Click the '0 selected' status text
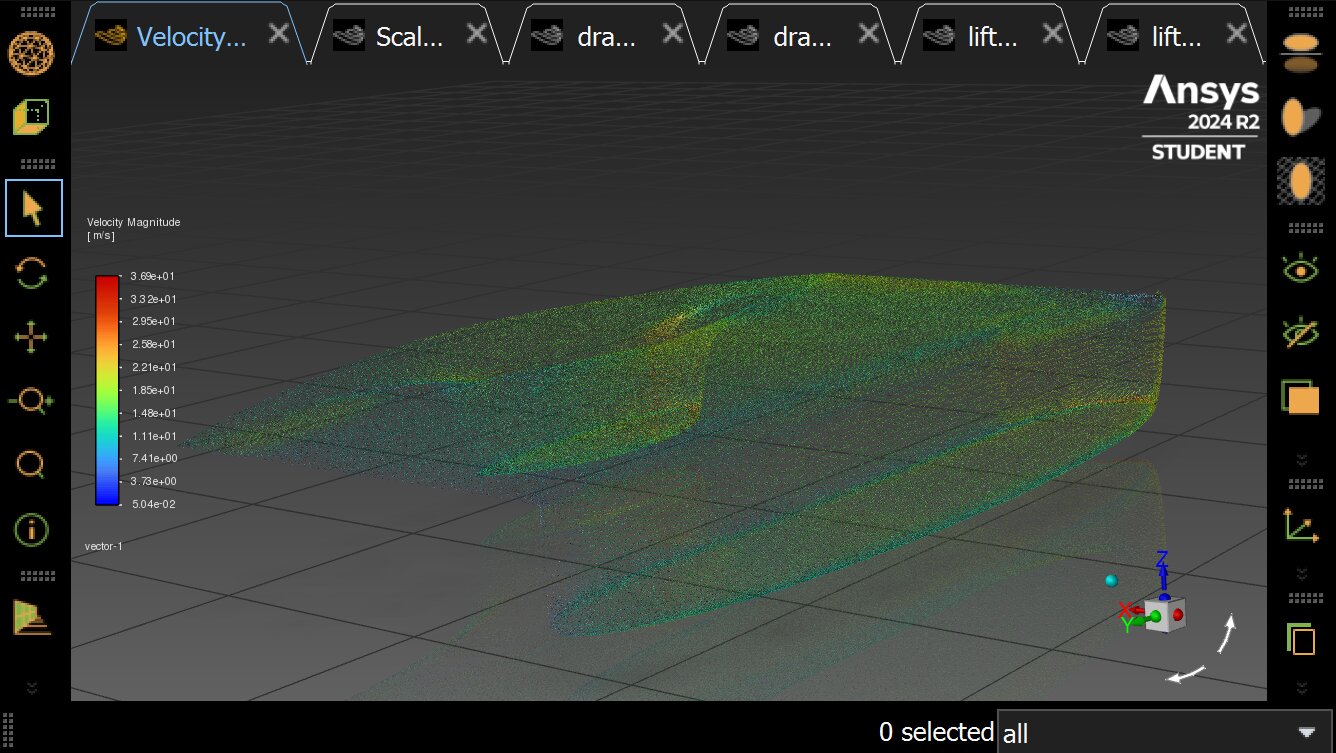This screenshot has width=1336, height=753. (936, 732)
